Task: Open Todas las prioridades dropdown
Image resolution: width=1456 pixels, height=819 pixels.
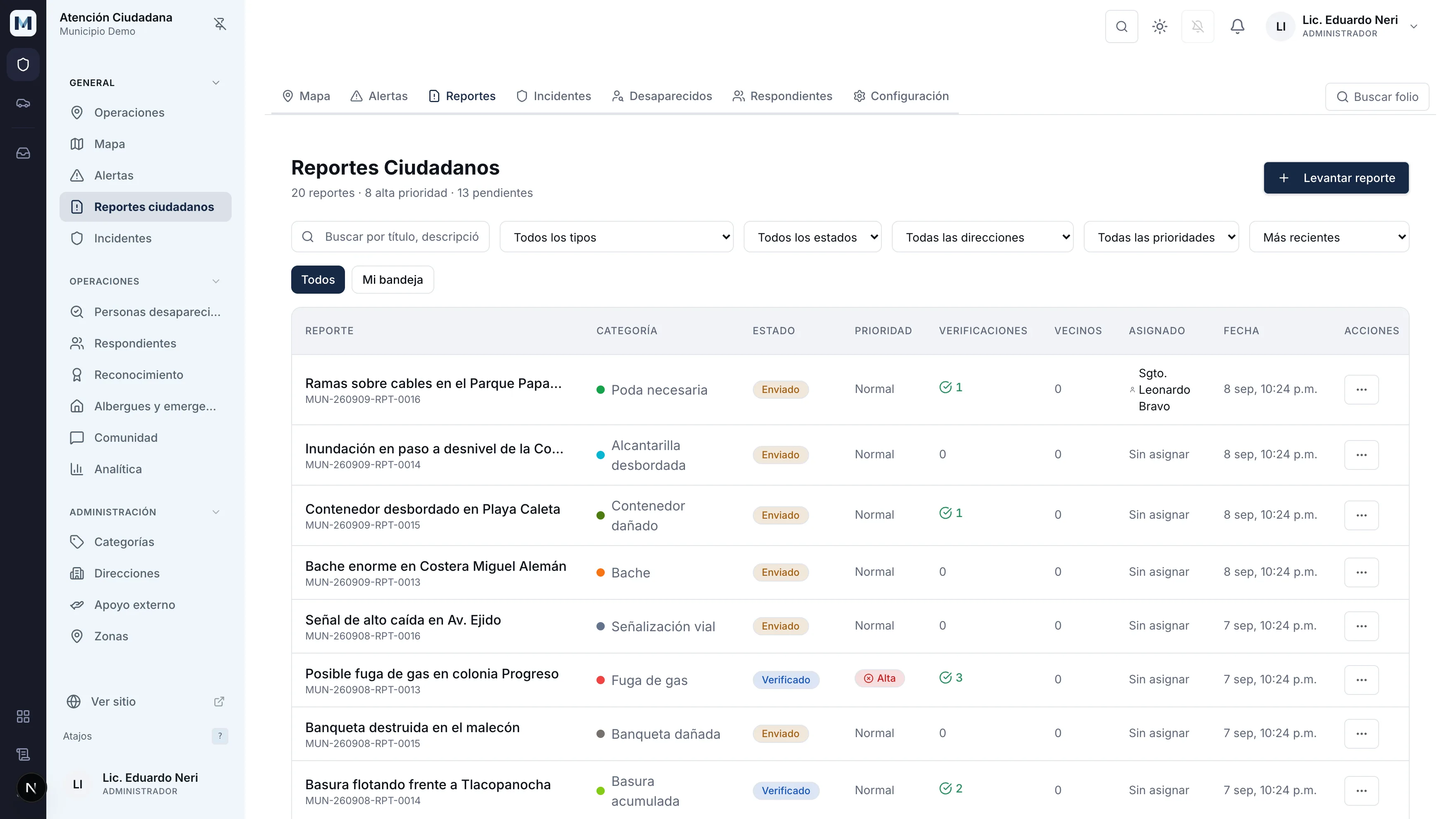Action: point(1161,237)
